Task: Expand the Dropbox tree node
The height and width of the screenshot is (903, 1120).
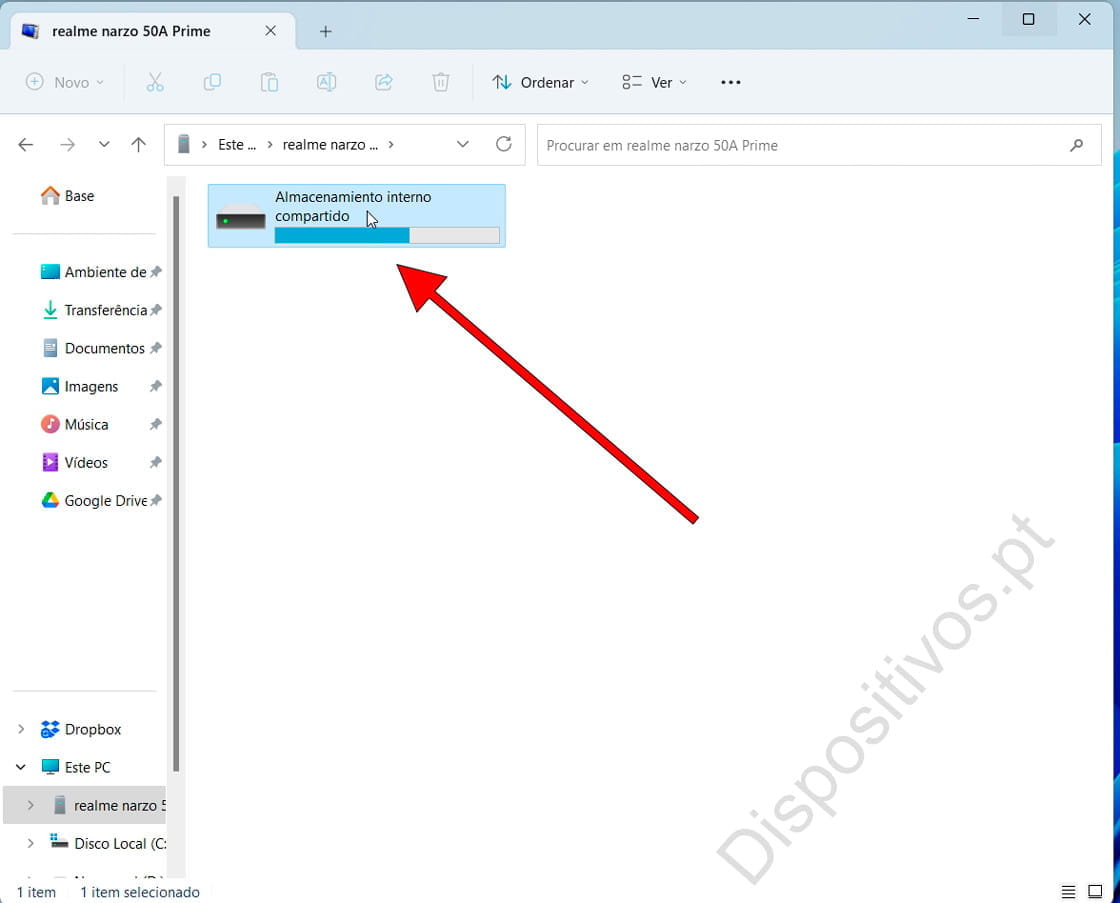Action: (21, 729)
